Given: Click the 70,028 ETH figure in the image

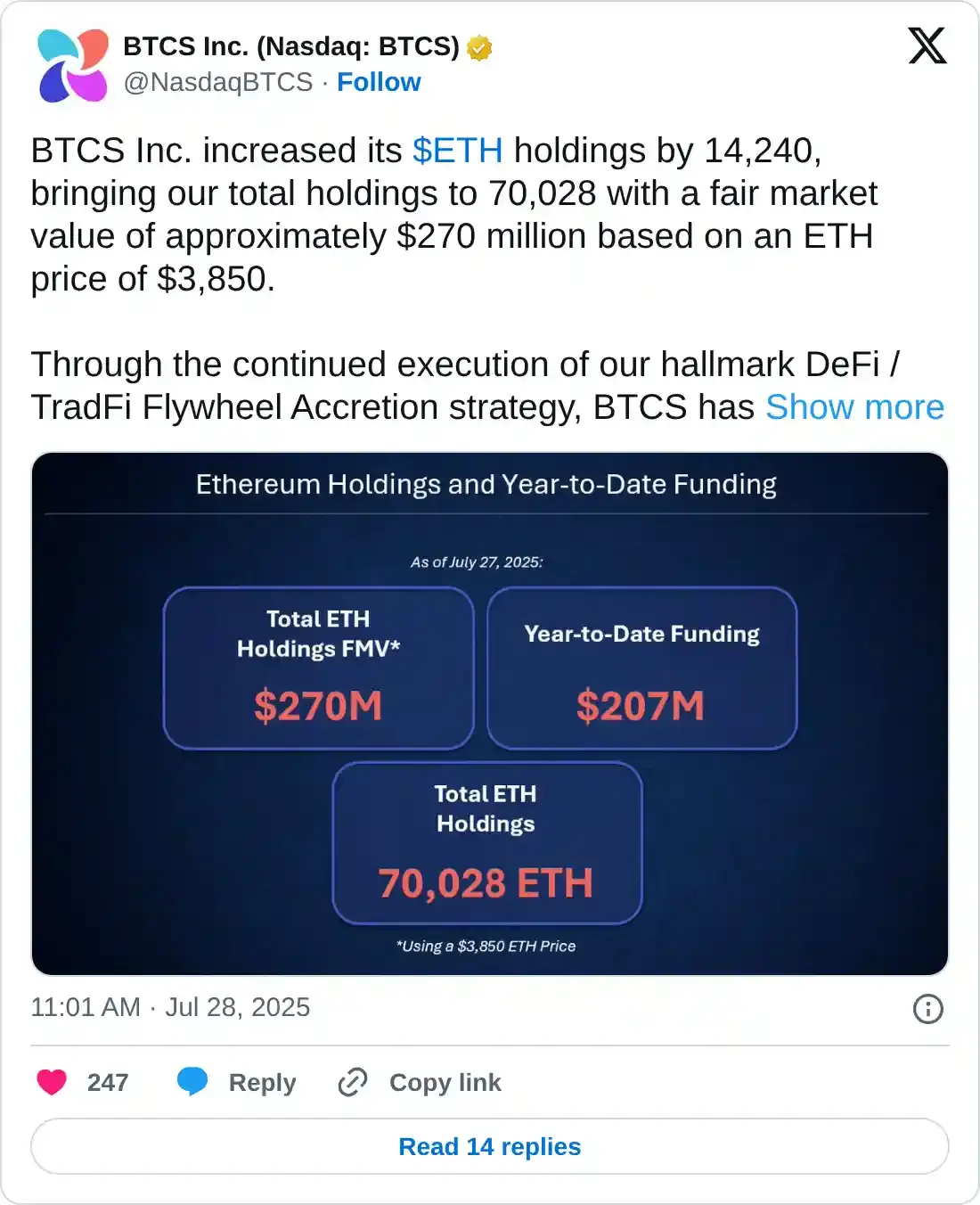Looking at the screenshot, I should pos(486,883).
